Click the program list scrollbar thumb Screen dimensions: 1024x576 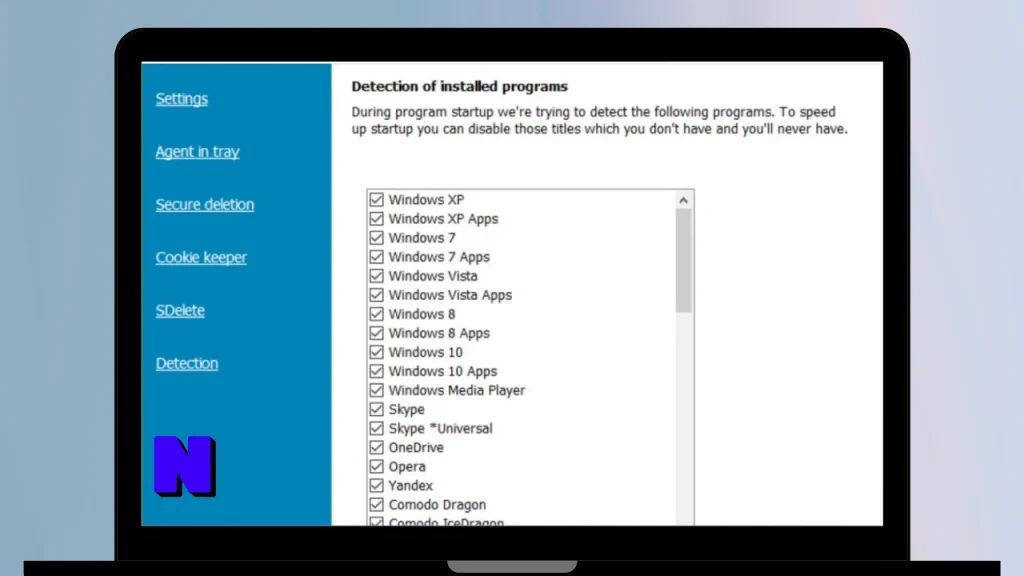pos(683,261)
